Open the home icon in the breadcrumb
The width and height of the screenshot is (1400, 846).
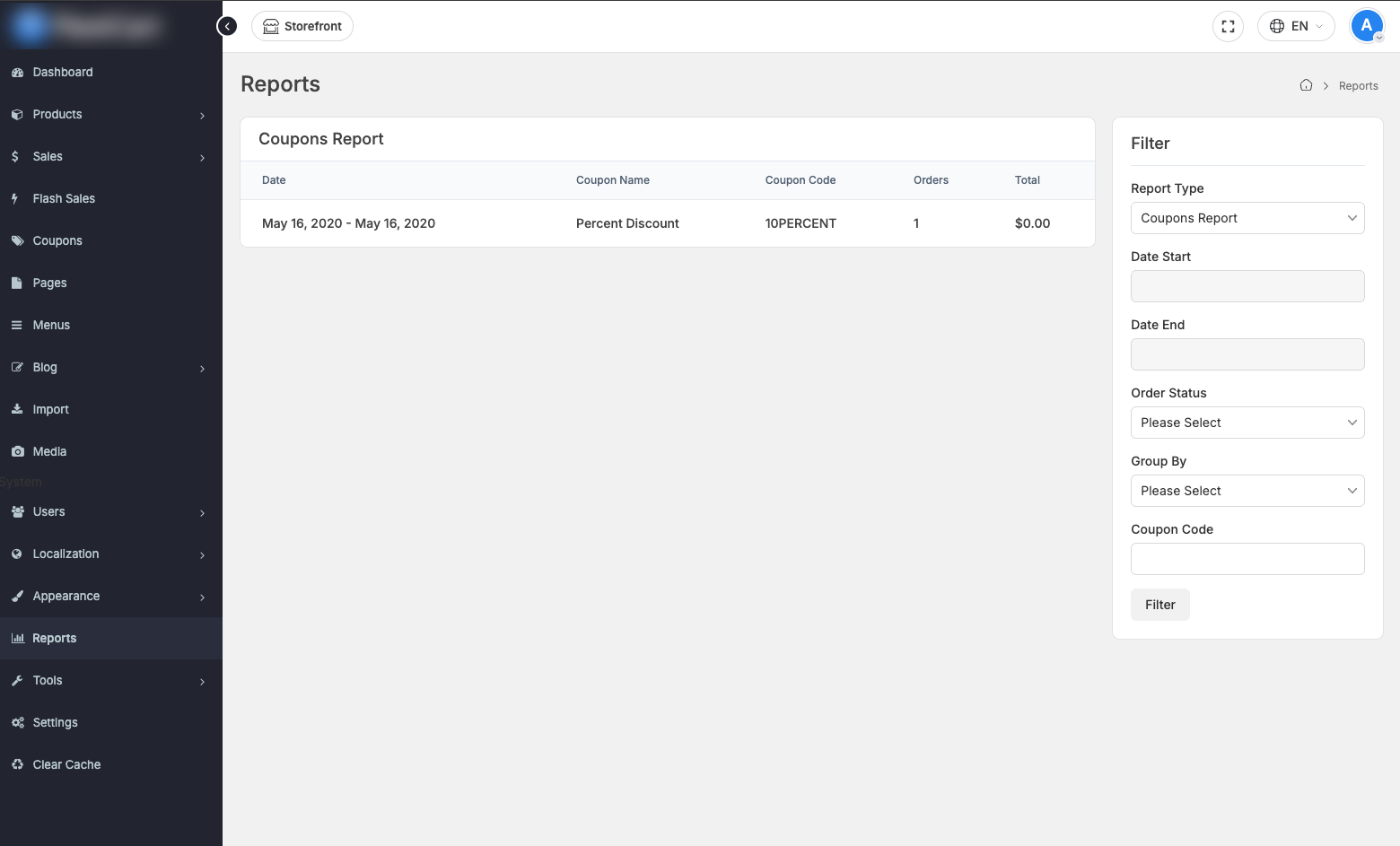[x=1306, y=84]
